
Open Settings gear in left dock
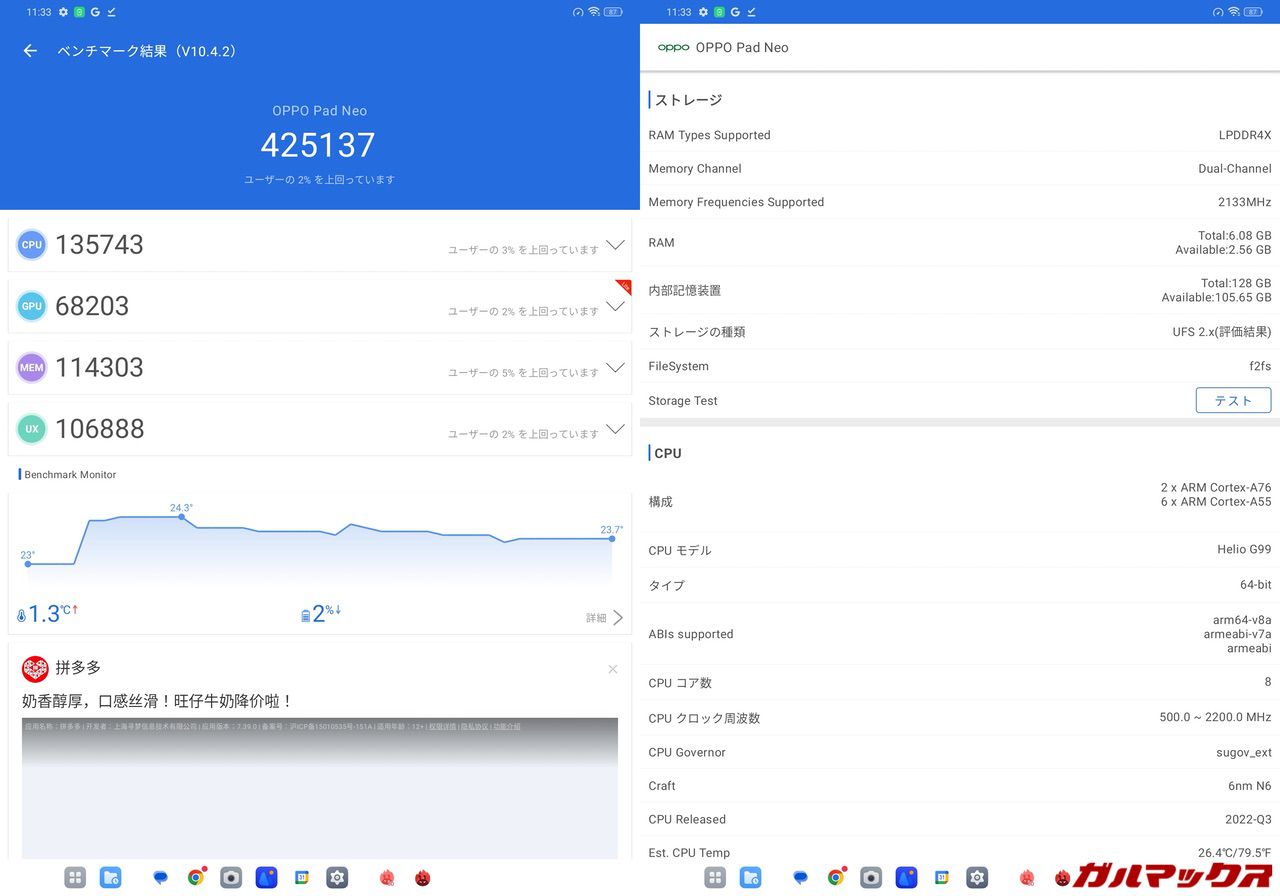337,878
